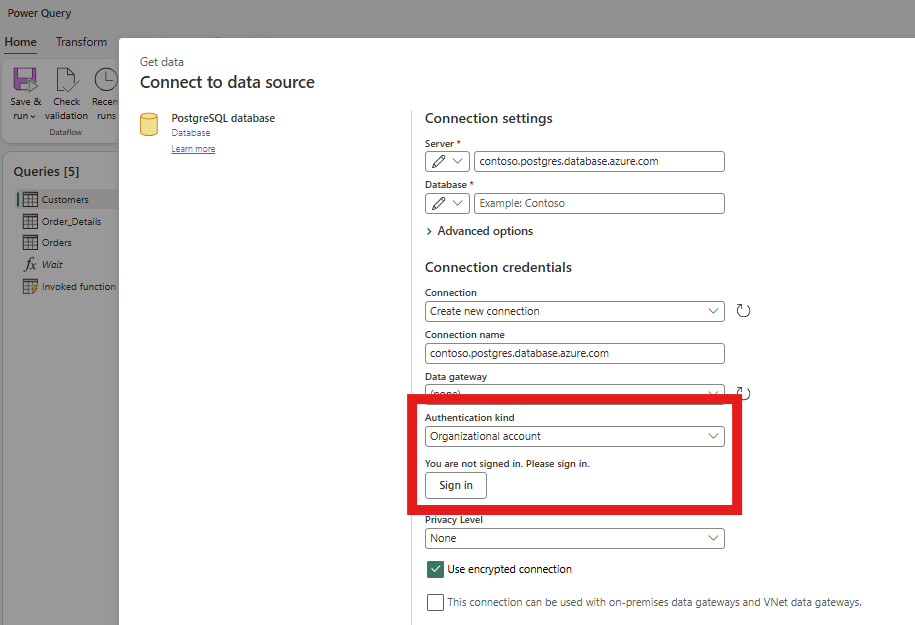Select the fx icon for Wait query
Screen dimensions: 915x625
coord(33,264)
